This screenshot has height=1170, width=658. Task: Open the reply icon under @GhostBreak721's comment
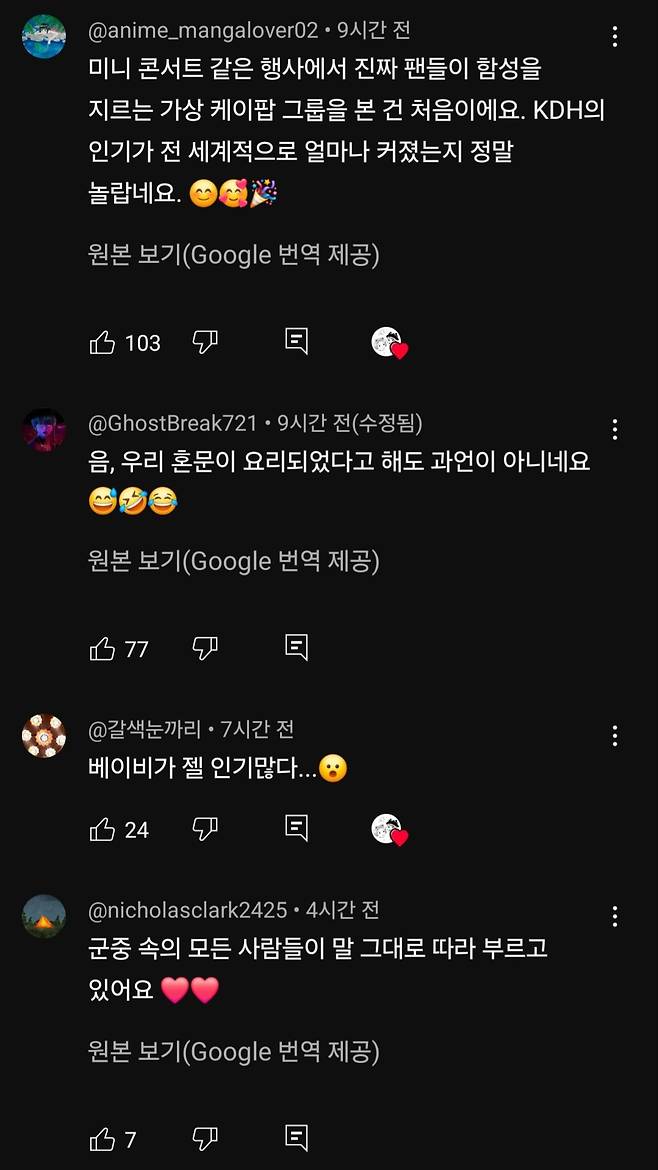coord(294,647)
